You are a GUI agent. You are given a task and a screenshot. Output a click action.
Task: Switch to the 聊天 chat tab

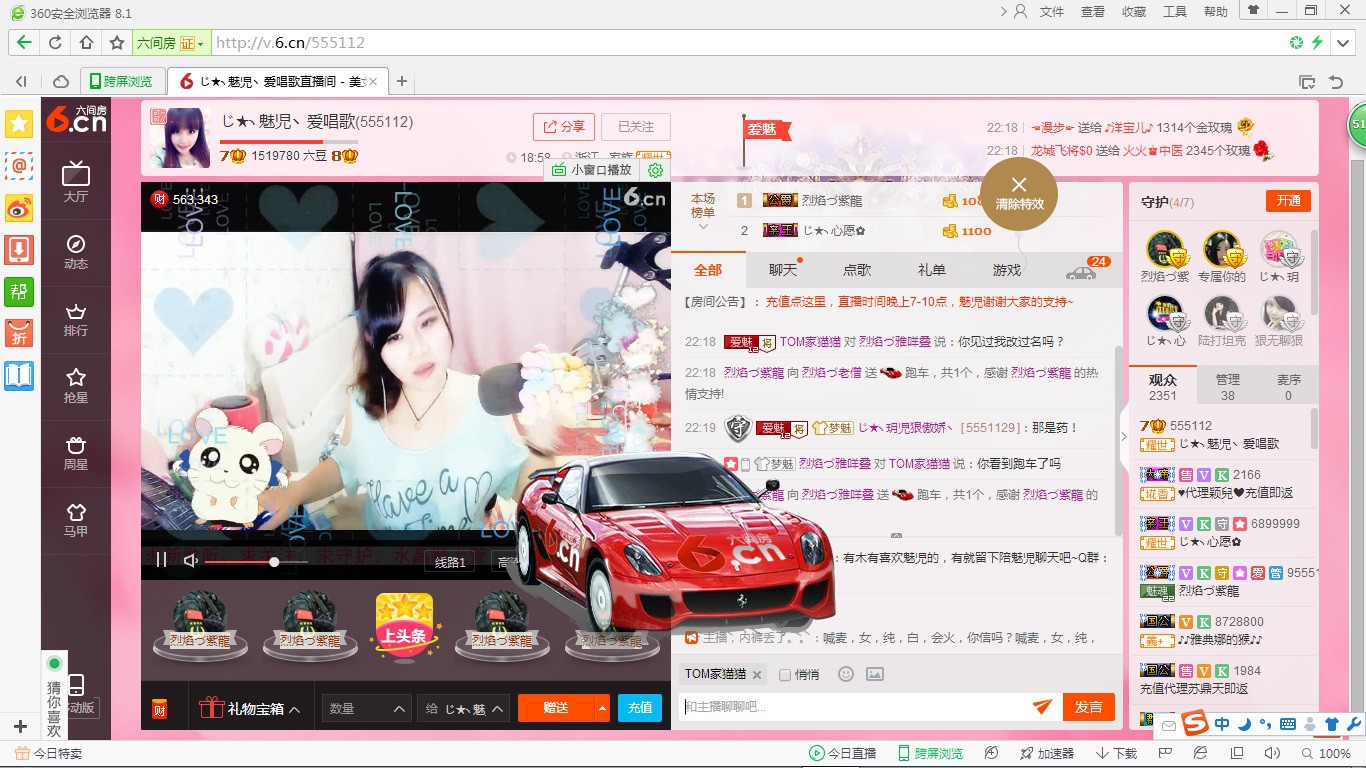pyautogui.click(x=783, y=270)
